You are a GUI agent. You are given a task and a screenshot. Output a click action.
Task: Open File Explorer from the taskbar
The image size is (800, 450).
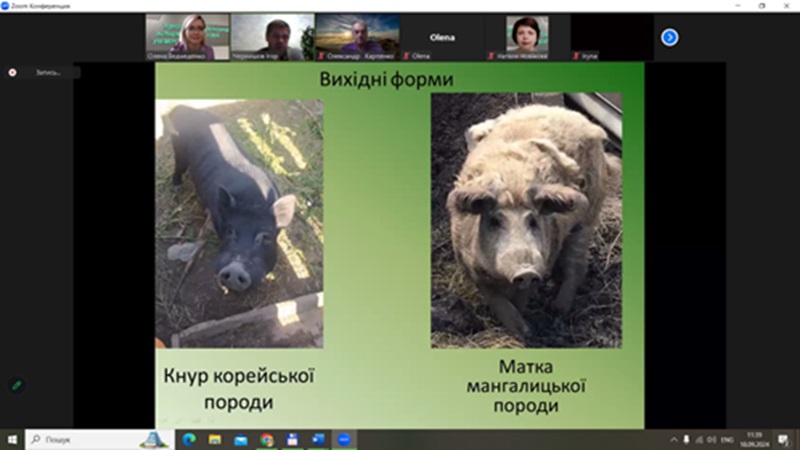click(x=215, y=439)
